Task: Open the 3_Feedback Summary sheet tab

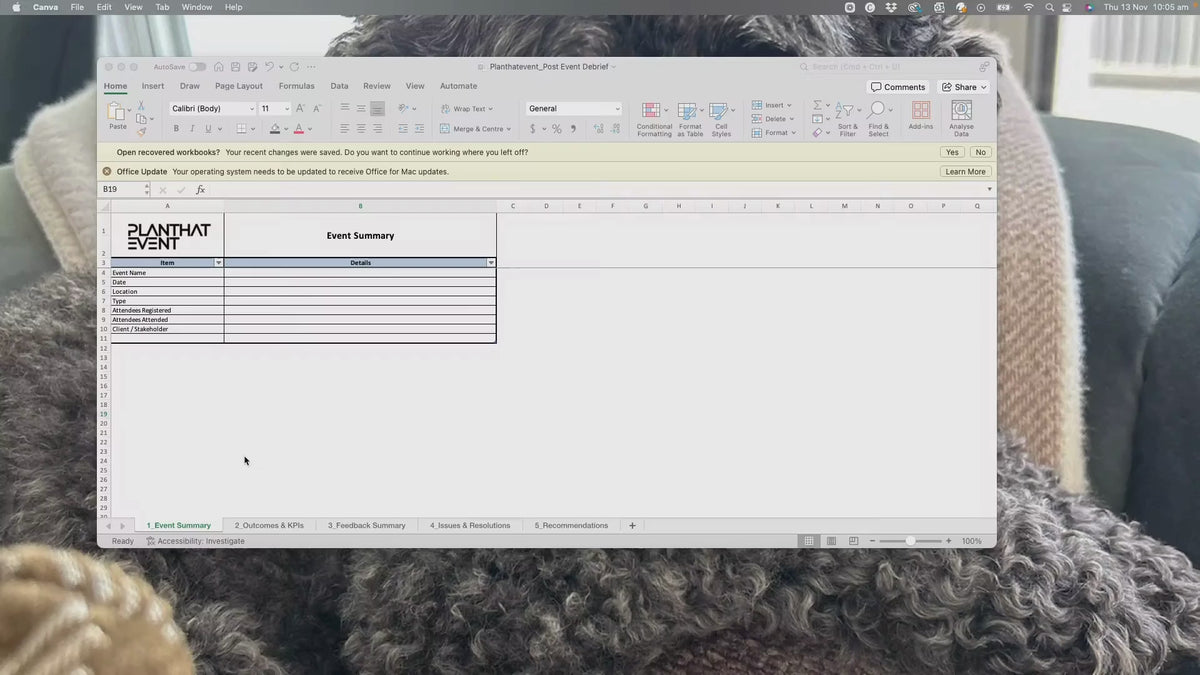Action: [367, 525]
